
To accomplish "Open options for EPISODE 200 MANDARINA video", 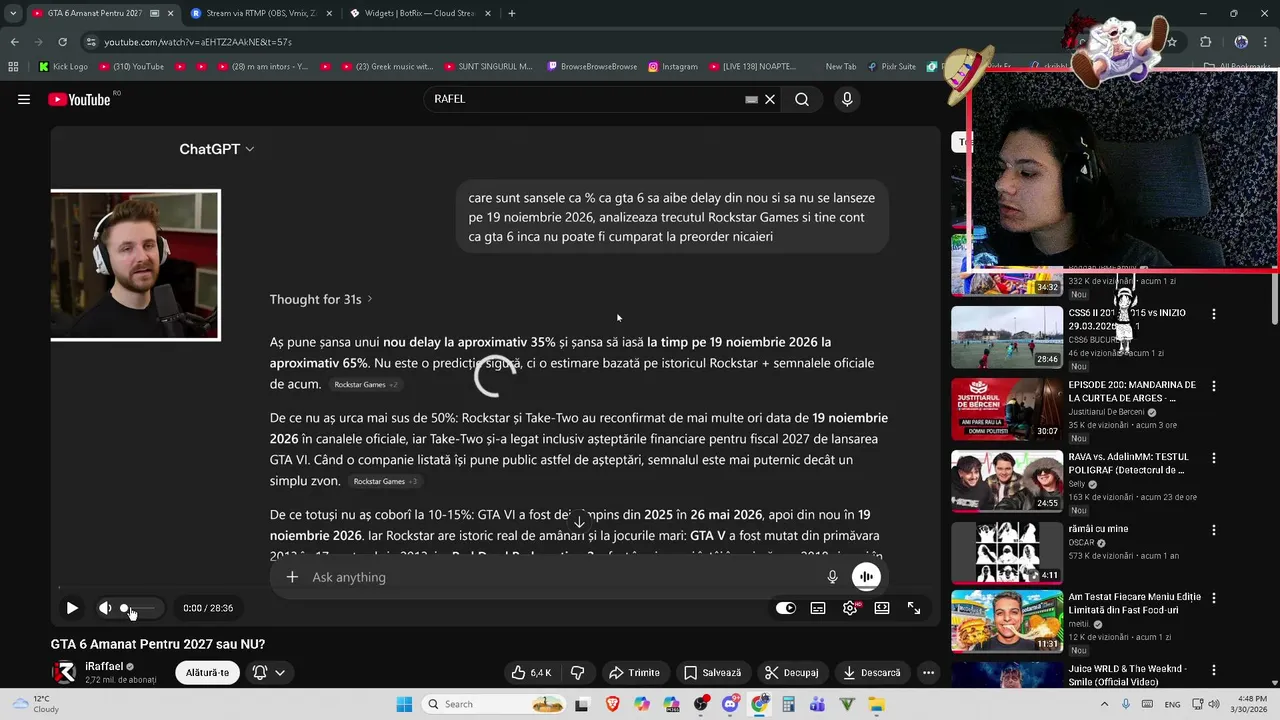I will coord(1214,386).
